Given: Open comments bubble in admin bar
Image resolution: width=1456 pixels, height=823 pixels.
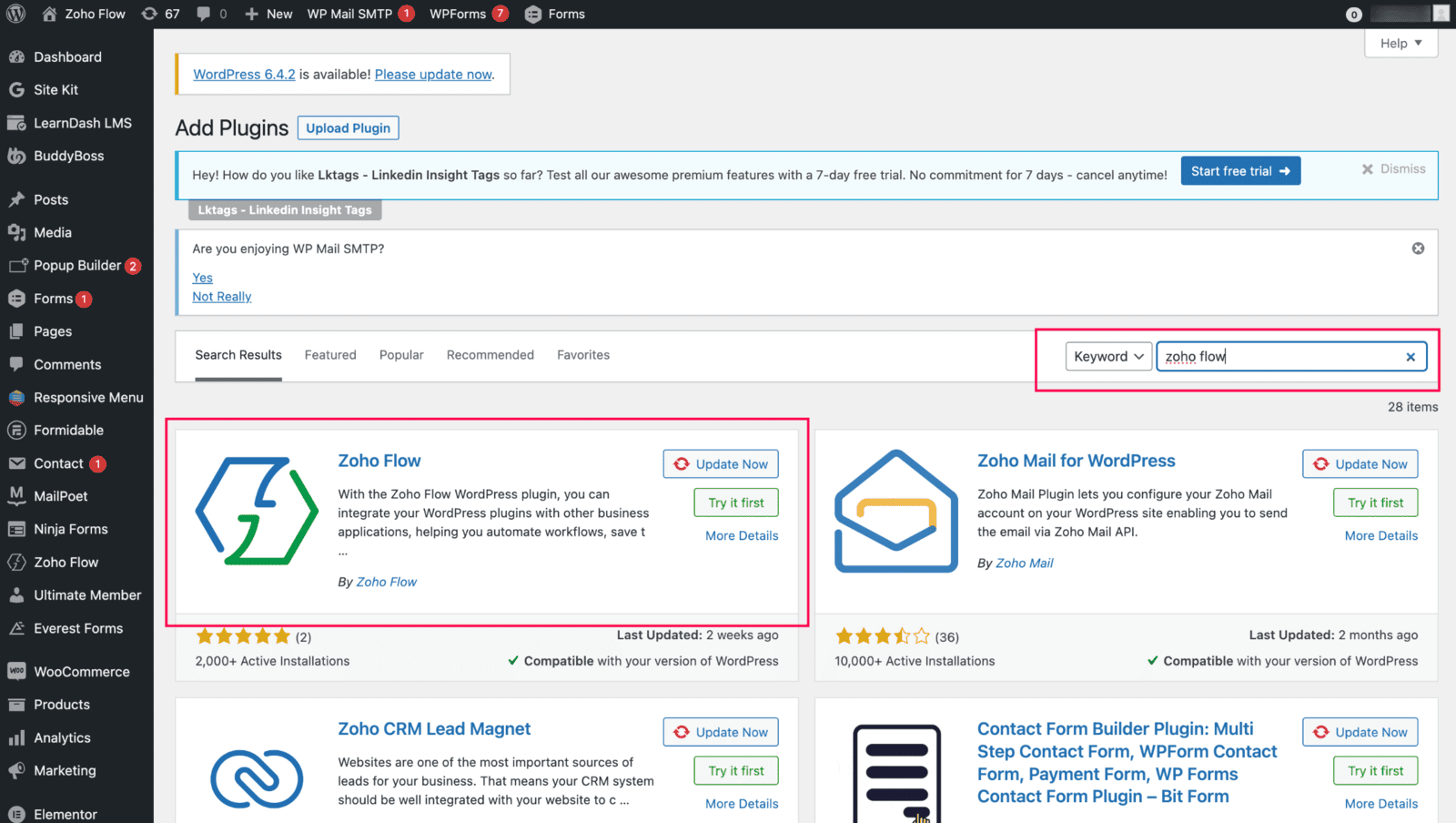Looking at the screenshot, I should pyautogui.click(x=204, y=14).
